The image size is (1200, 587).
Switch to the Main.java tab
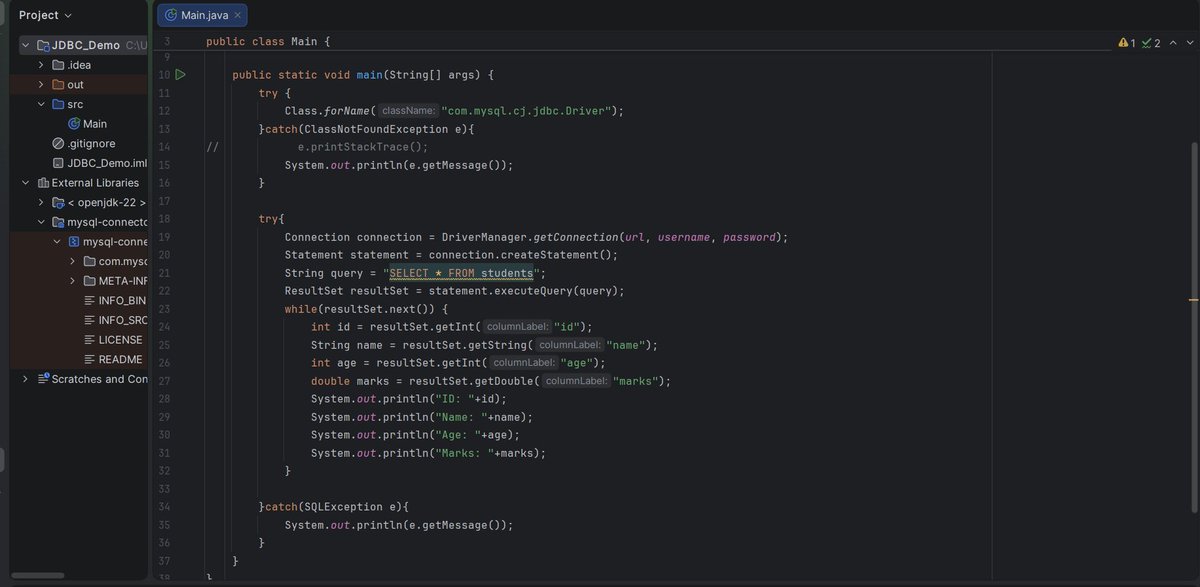point(202,15)
